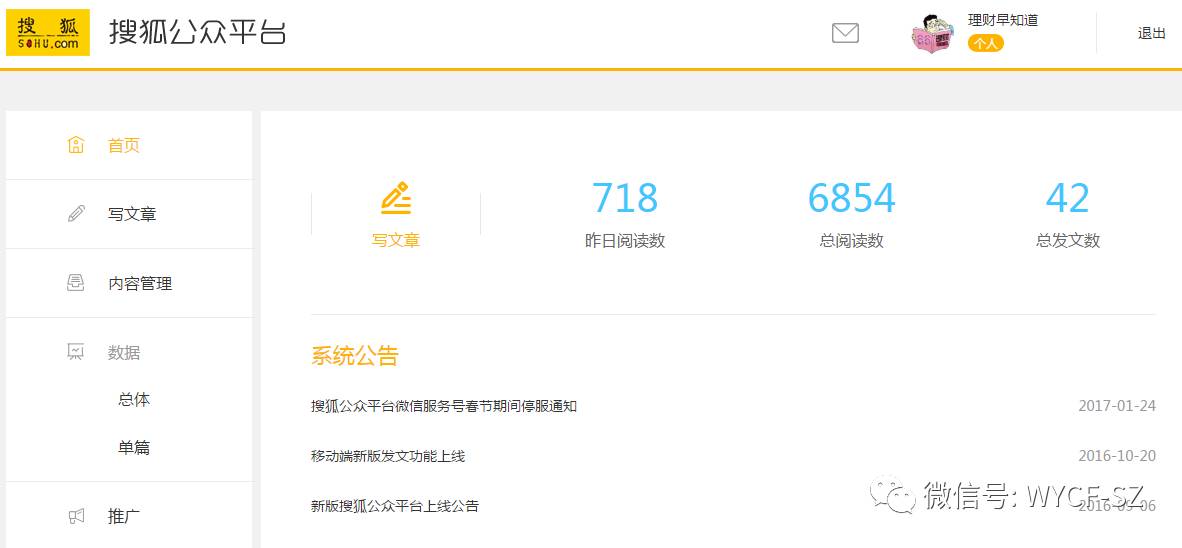Click the home icon beside 首页
Viewport: 1182px width, 548px height.
tap(75, 145)
